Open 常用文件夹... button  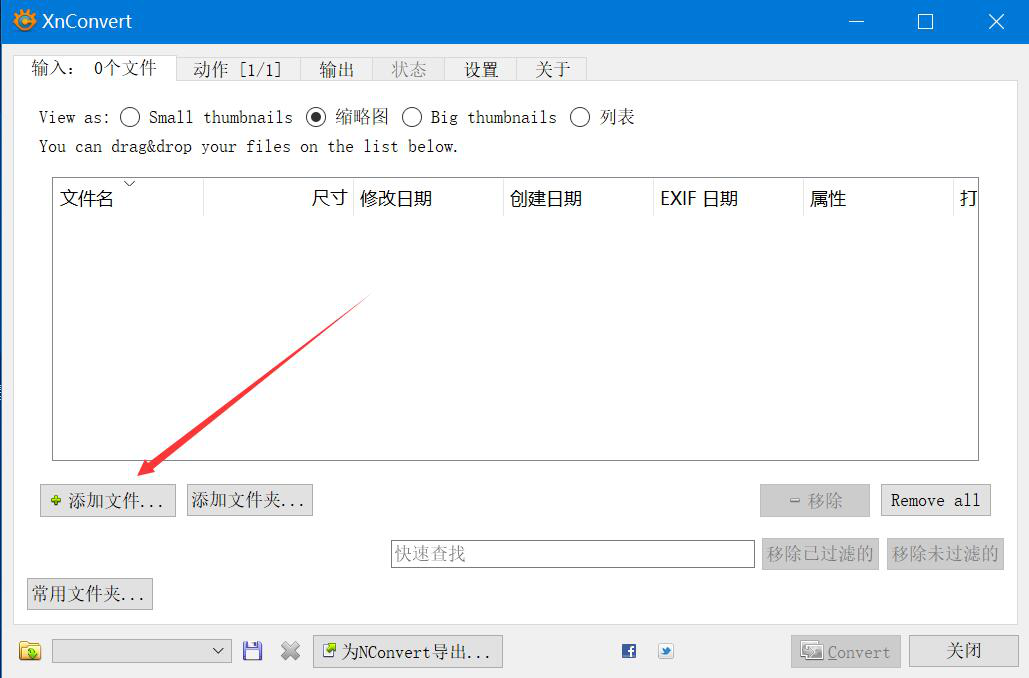90,594
